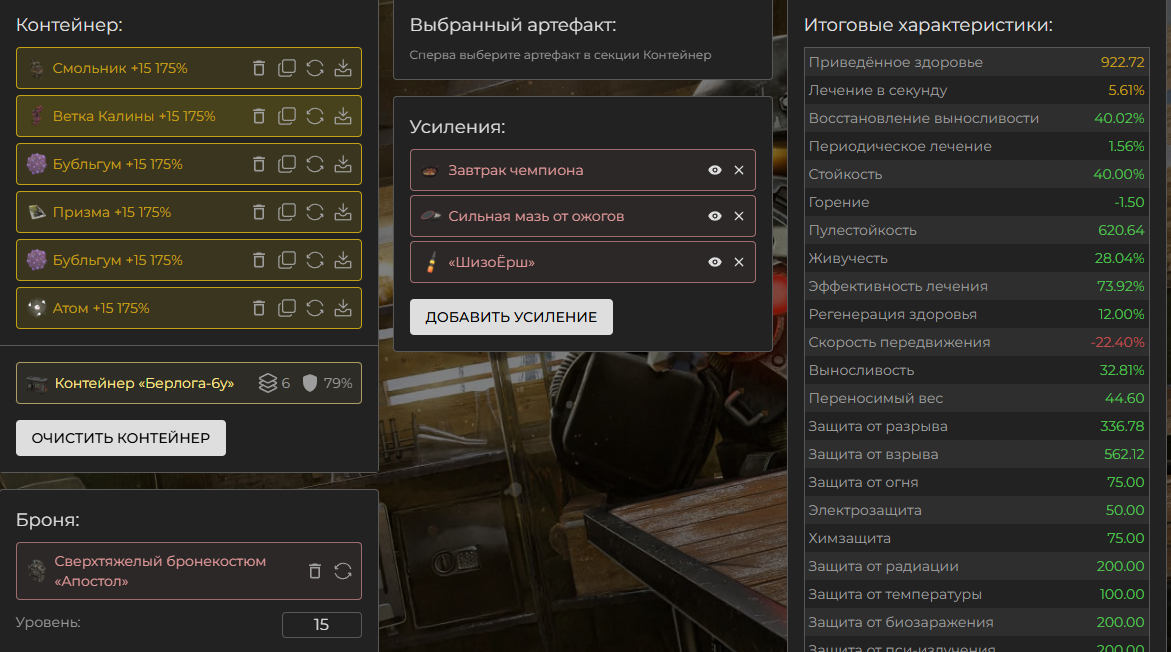Viewport: 1171px width, 652px height.
Task: Duplicate the Ветка Калины artifact
Action: pos(287,116)
